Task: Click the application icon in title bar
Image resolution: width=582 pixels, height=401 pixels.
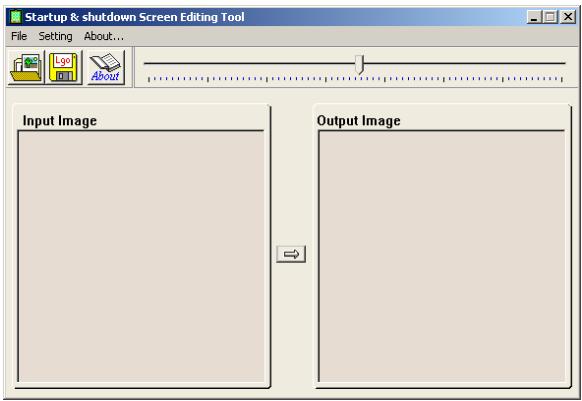Action: pos(16,17)
